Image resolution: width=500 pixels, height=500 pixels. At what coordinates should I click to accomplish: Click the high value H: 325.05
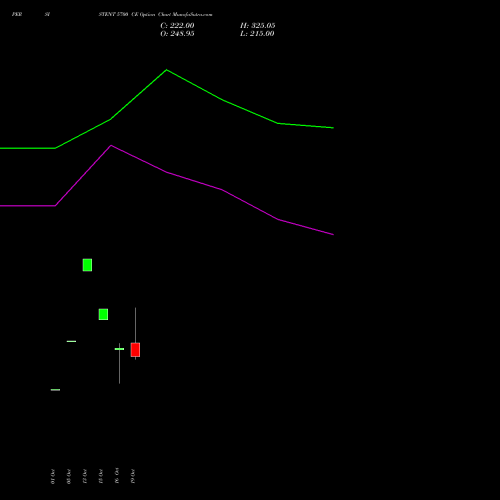tap(257, 26)
